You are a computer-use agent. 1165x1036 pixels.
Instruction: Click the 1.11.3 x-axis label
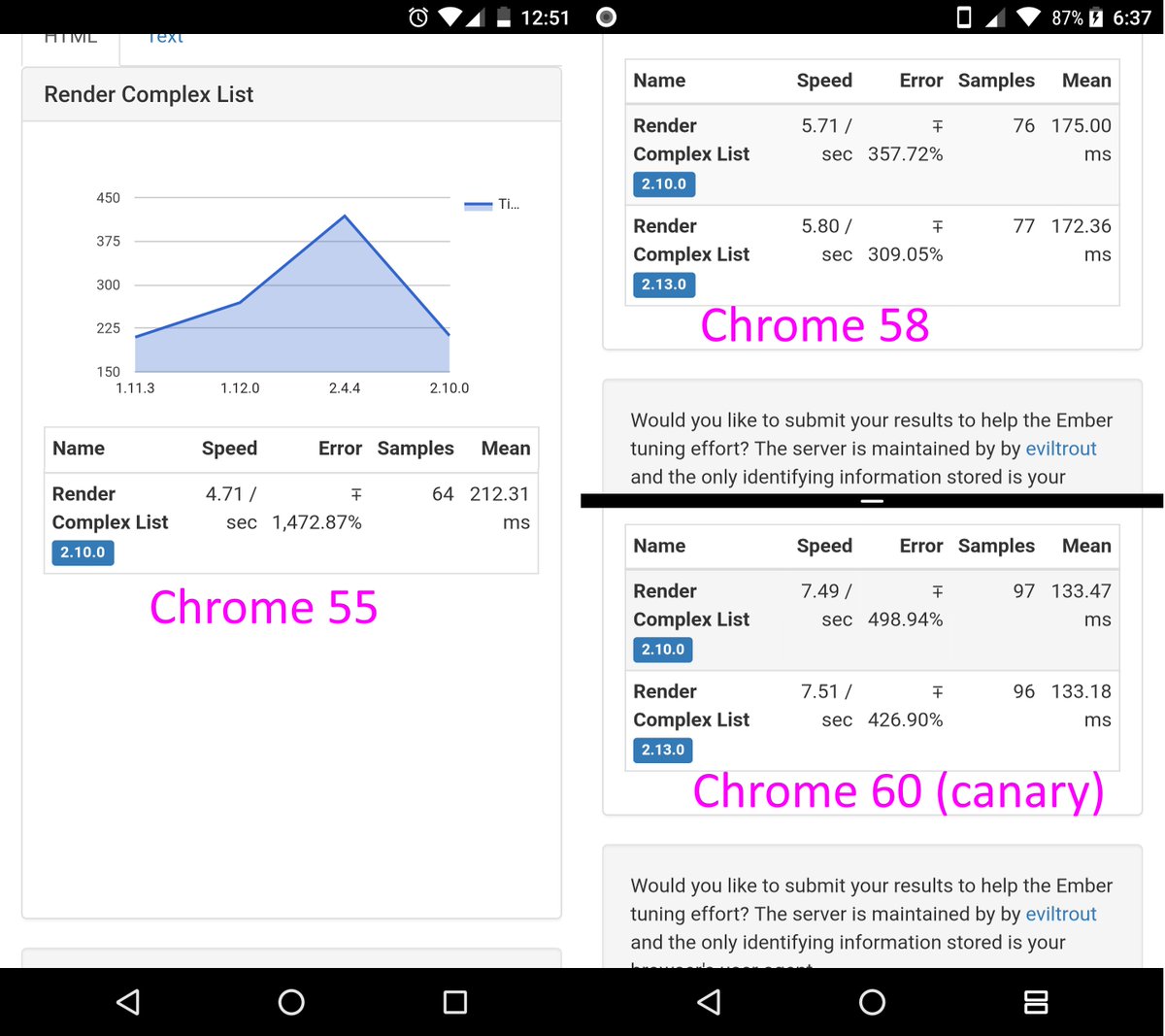click(135, 388)
